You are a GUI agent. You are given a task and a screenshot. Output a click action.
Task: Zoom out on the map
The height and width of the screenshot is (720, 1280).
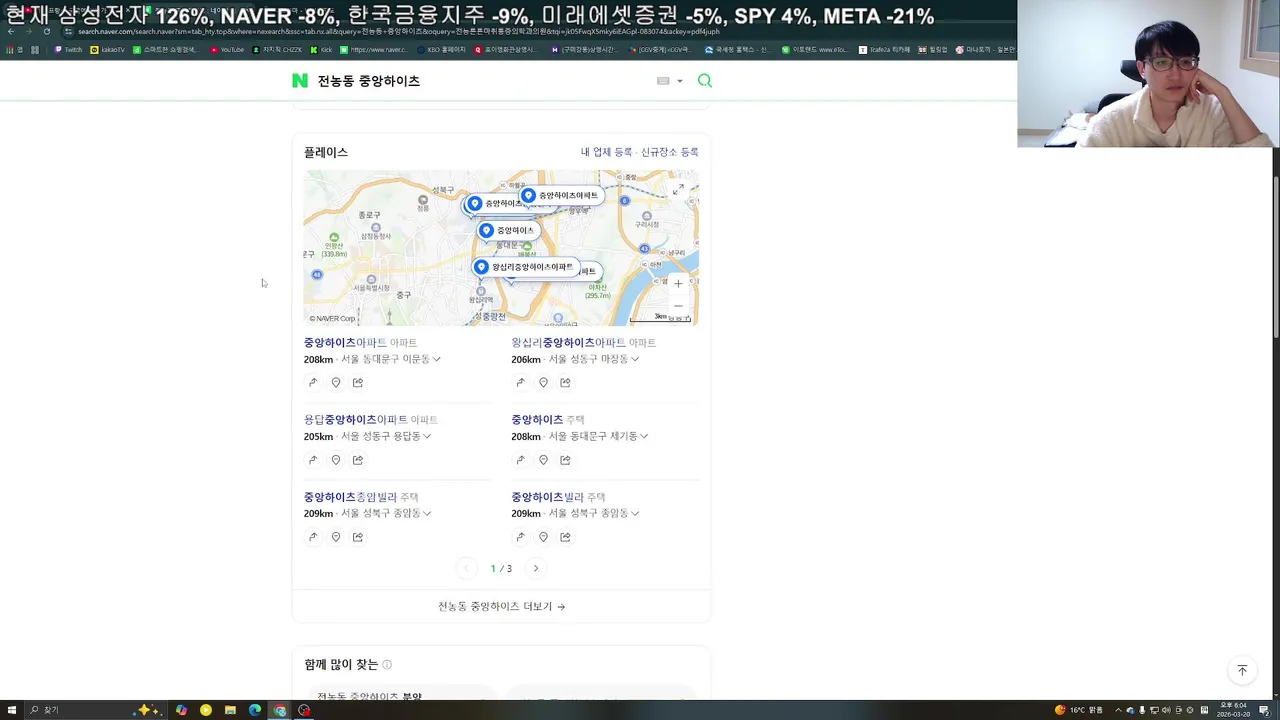pyautogui.click(x=678, y=306)
